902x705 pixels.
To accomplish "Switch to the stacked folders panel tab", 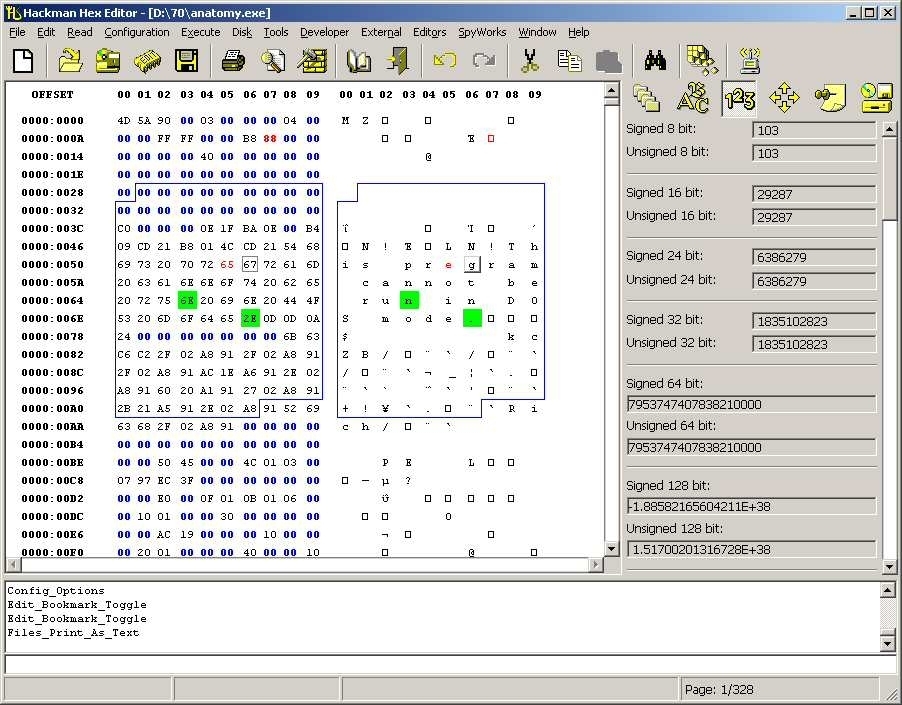I will (x=647, y=98).
